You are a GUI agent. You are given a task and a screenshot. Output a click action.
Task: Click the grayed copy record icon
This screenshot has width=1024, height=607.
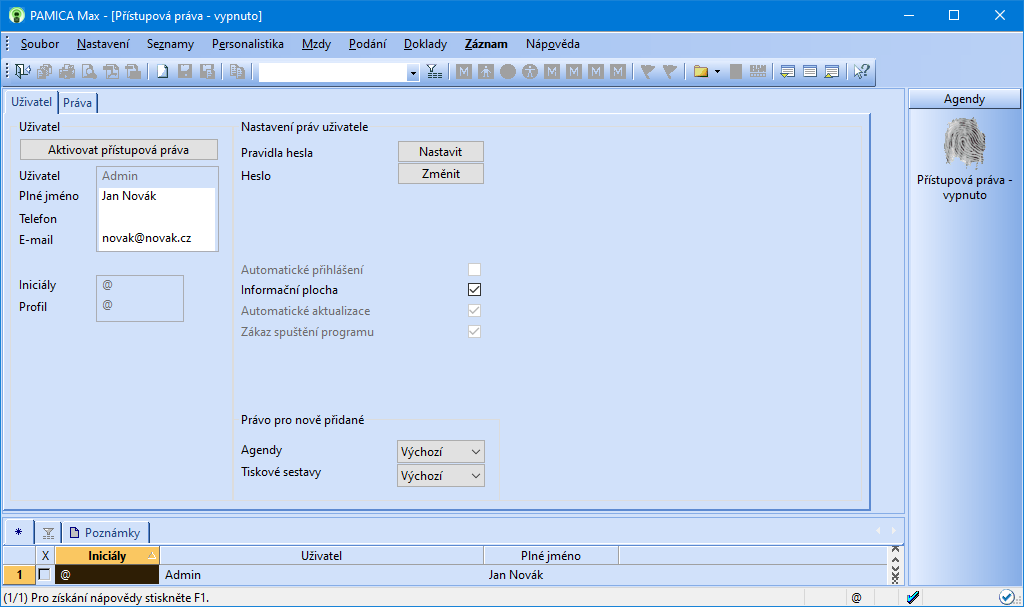point(237,71)
